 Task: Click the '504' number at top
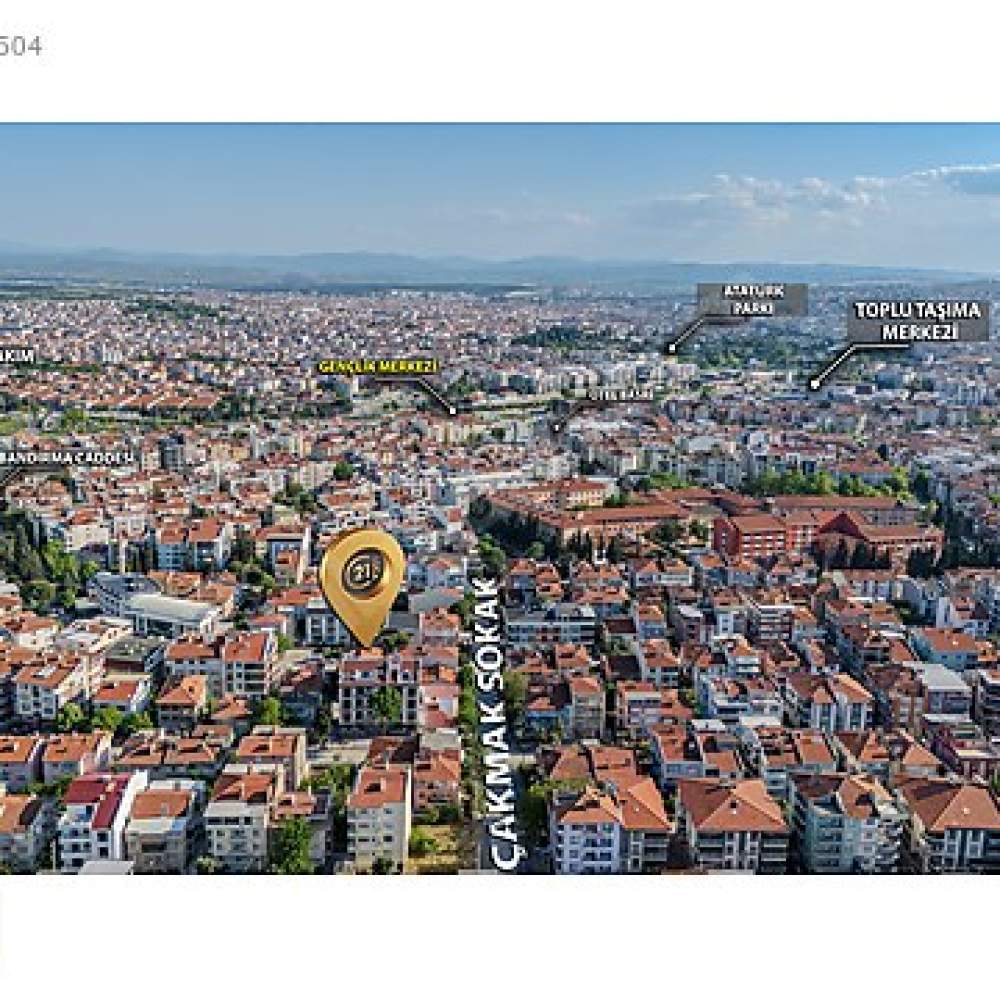pyautogui.click(x=20, y=47)
